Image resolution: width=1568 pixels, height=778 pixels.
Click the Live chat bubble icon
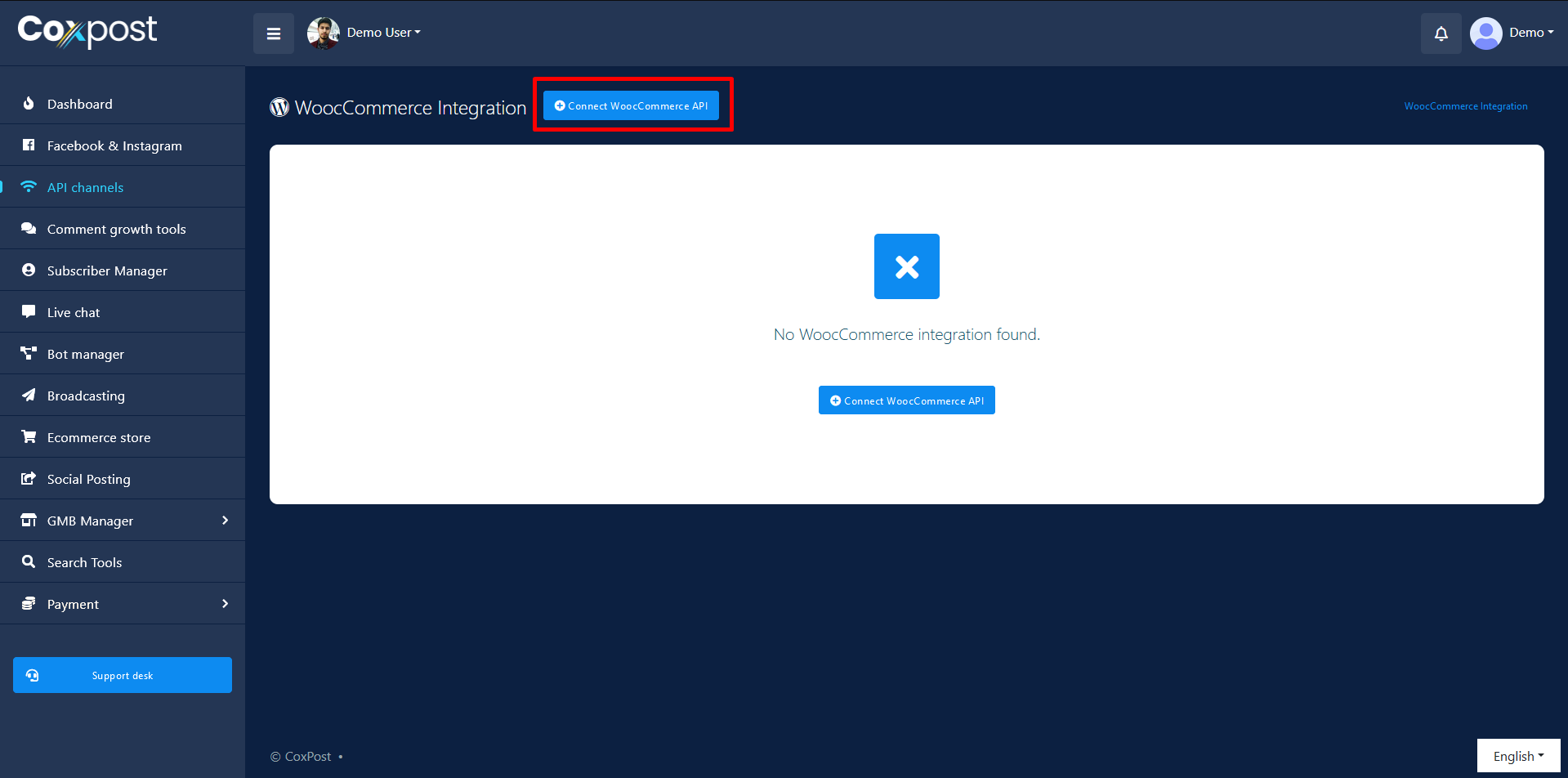[x=29, y=311]
